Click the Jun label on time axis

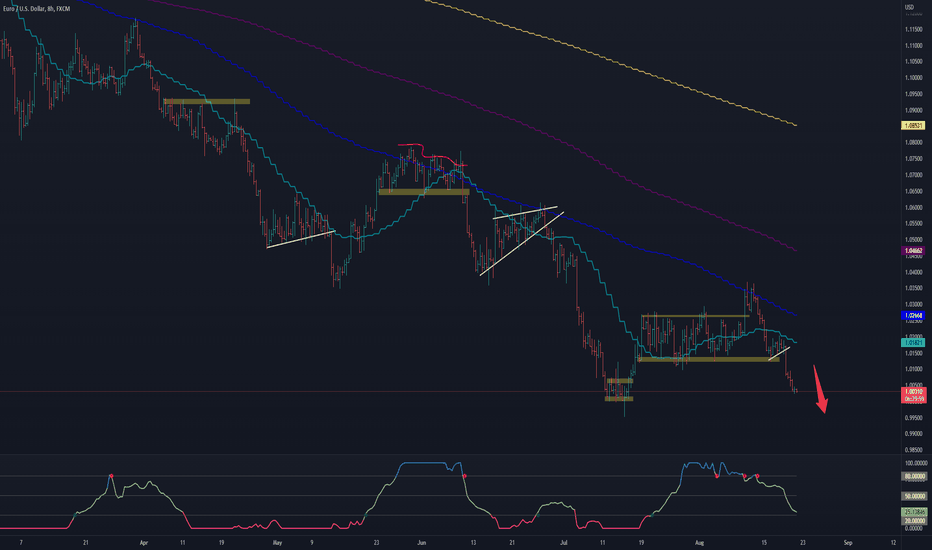422,542
